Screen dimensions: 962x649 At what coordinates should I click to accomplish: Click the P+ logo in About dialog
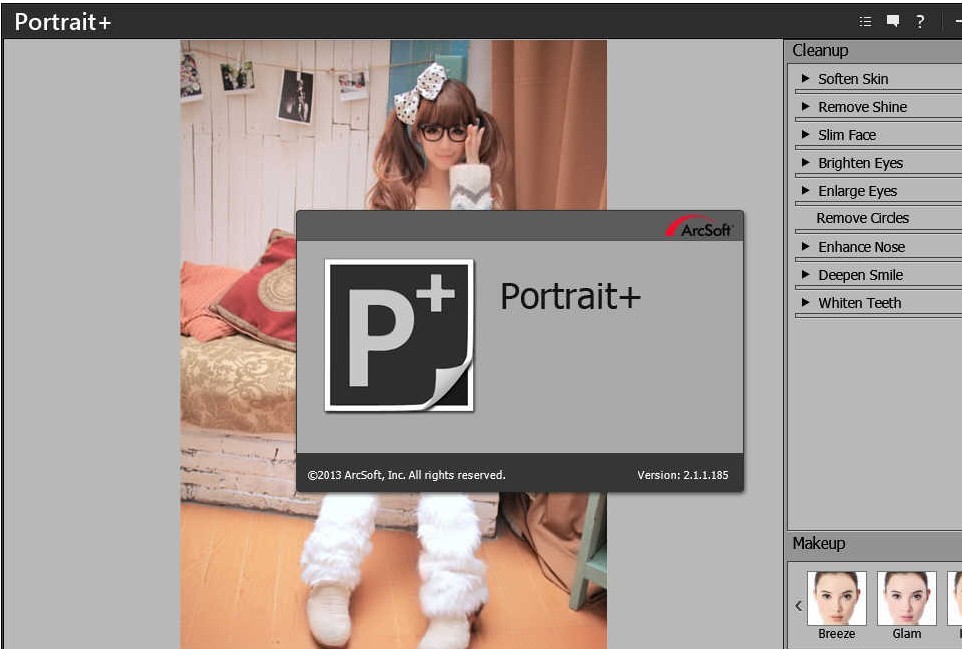[399, 335]
